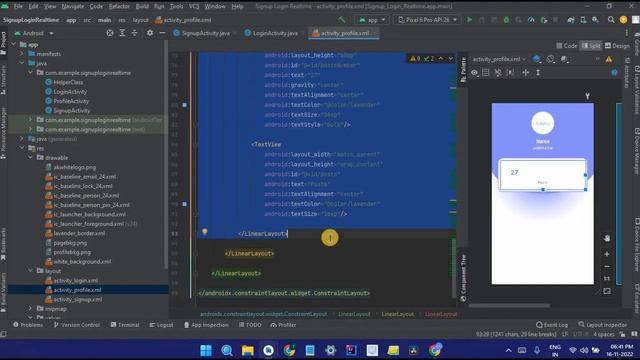
Task: Switch editor to Split view mode
Action: click(x=591, y=46)
